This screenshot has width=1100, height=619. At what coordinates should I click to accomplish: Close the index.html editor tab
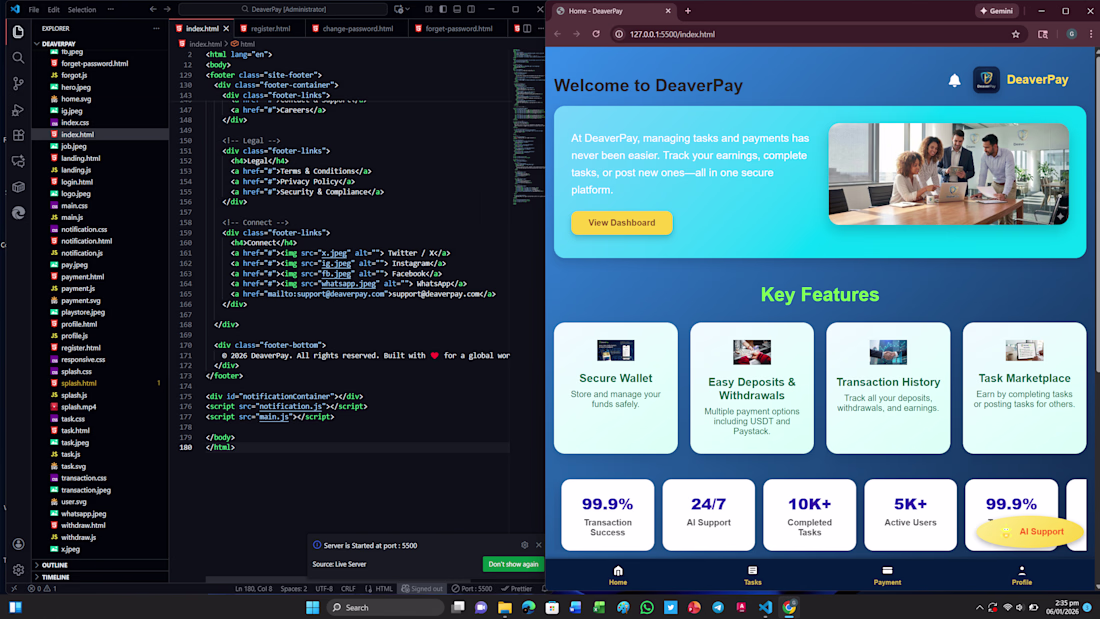coord(226,29)
